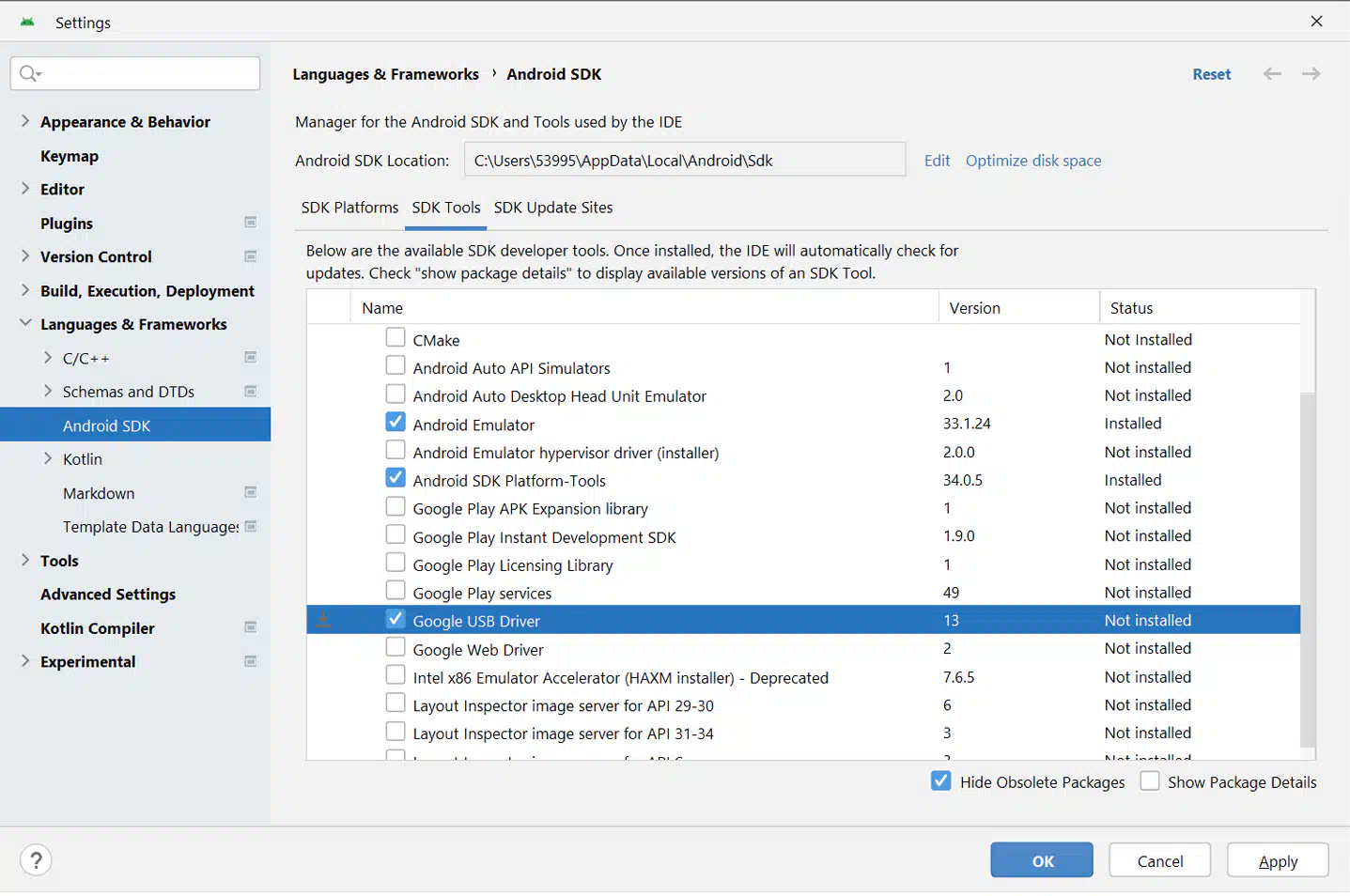This screenshot has height=896, width=1350.
Task: Click project-level icon beside Kotlin Compiler
Action: tap(251, 627)
